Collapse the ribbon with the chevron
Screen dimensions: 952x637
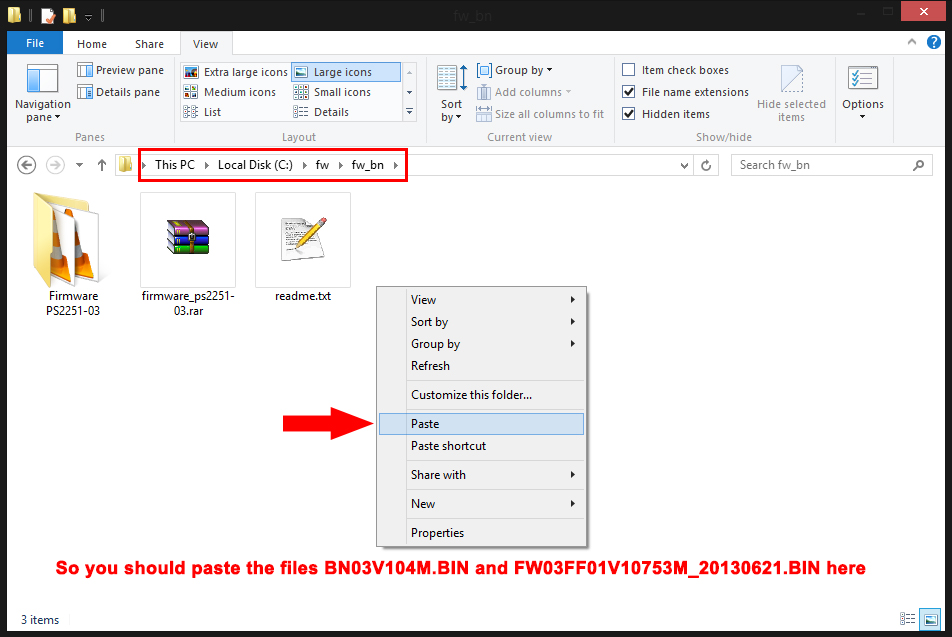911,42
